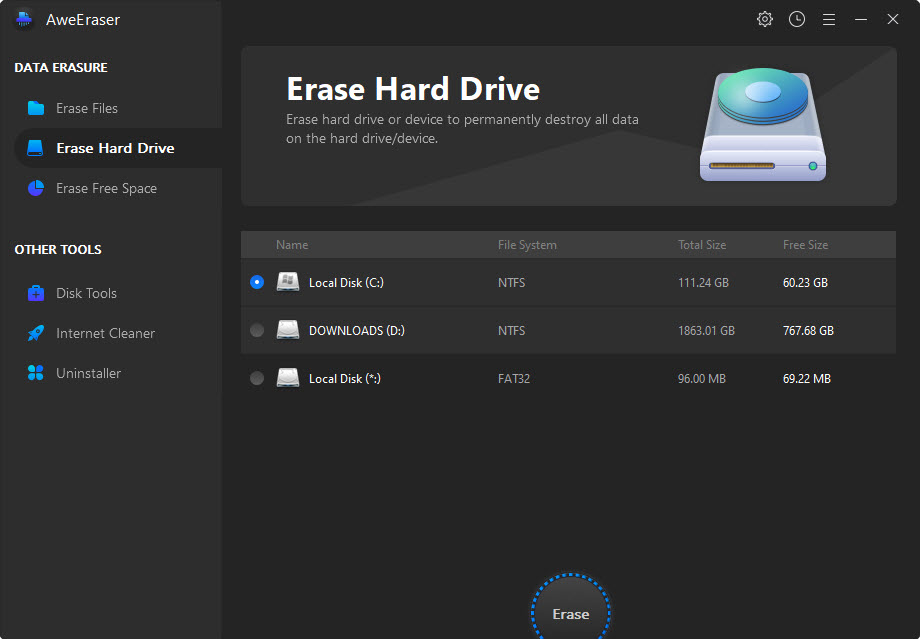Open the hamburger menu icon
Viewport: 920px width, 639px height.
pos(828,20)
